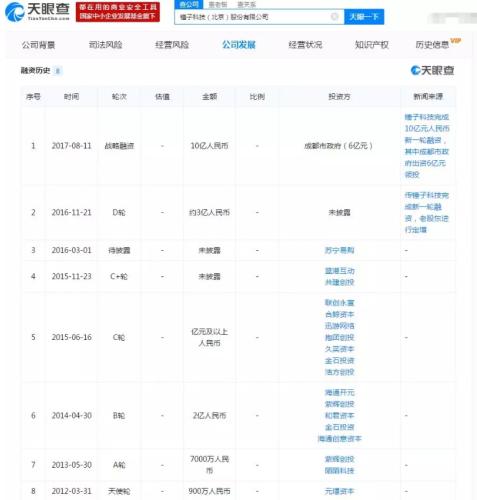
Task: Open the 和君资本 investor link
Action: (339, 416)
